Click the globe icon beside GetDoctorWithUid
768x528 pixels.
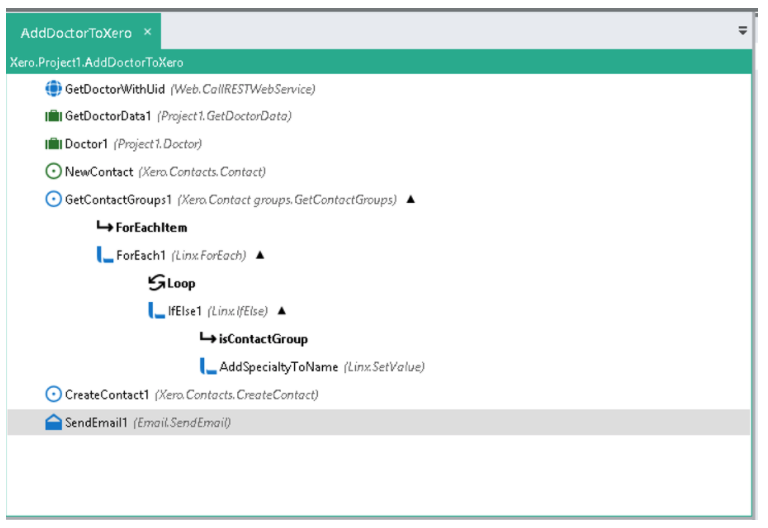point(53,89)
